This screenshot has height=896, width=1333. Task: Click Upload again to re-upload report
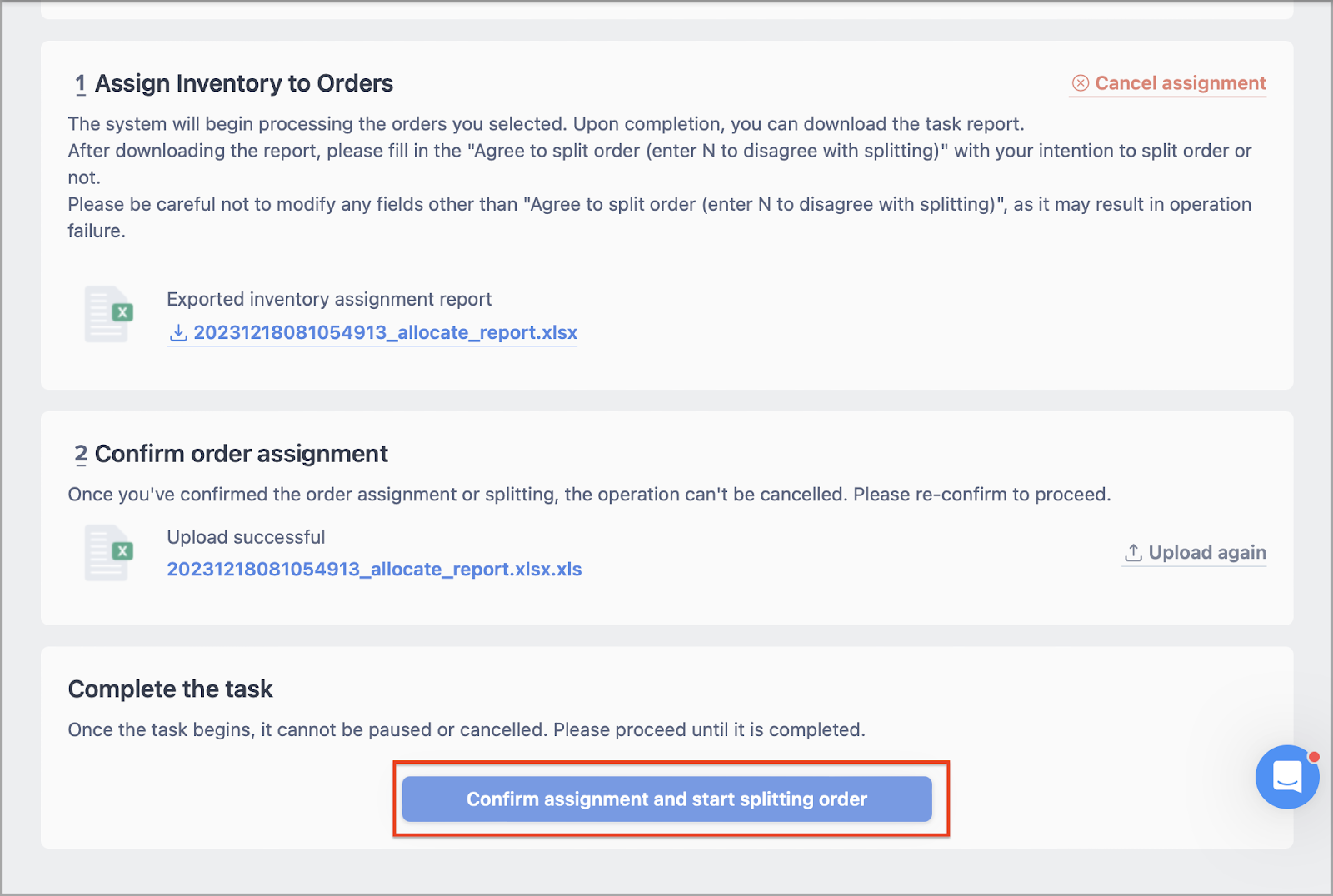(1195, 553)
